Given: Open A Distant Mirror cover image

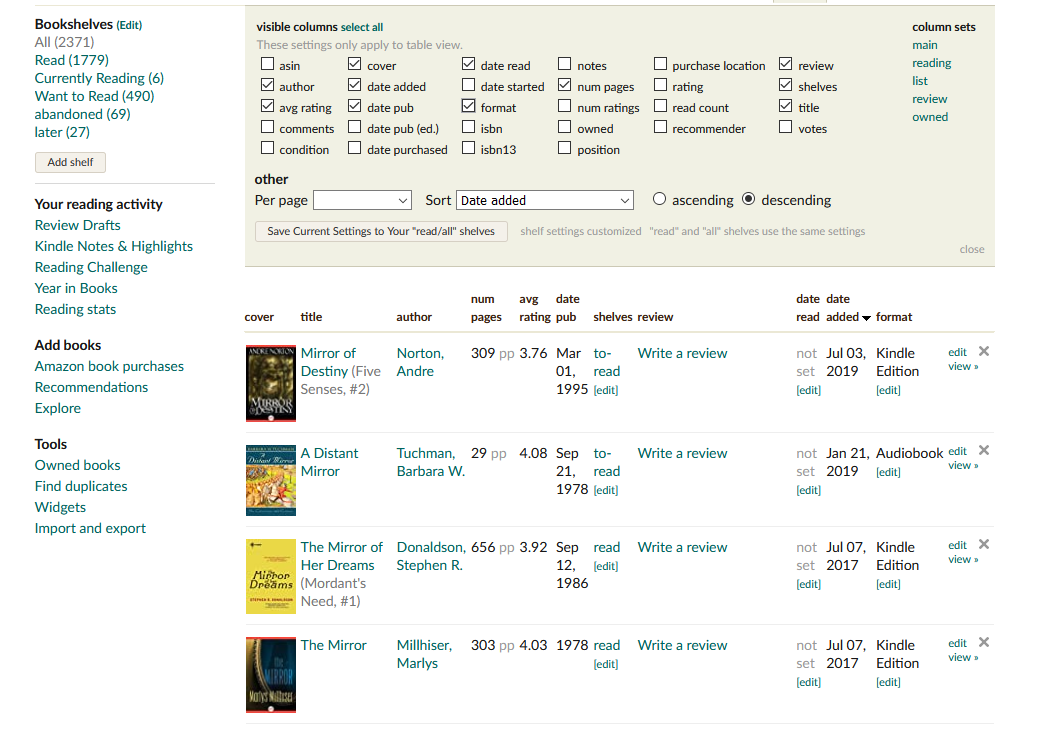Looking at the screenshot, I should (270, 480).
